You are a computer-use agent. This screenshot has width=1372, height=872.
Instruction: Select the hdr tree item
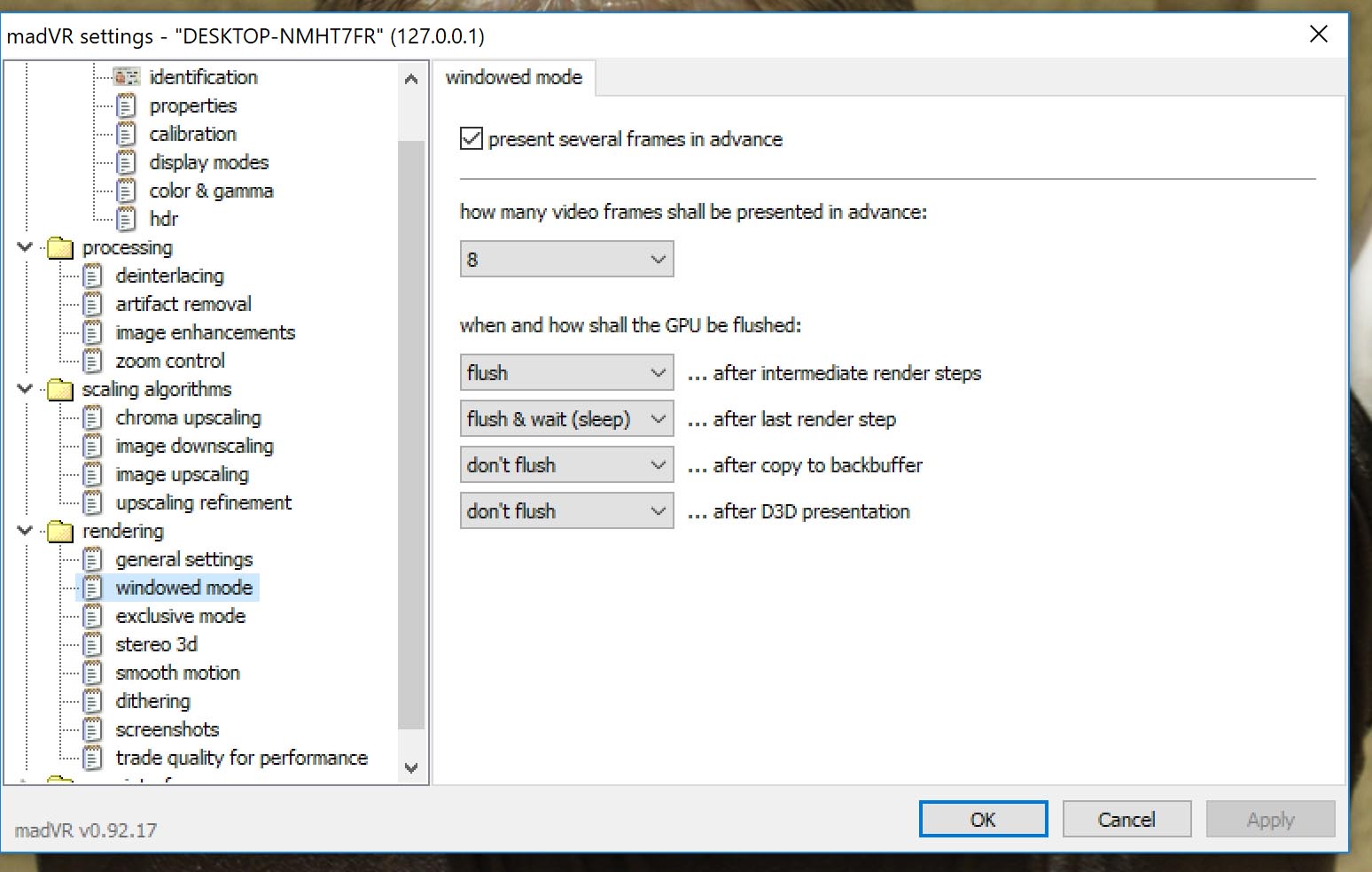164,219
